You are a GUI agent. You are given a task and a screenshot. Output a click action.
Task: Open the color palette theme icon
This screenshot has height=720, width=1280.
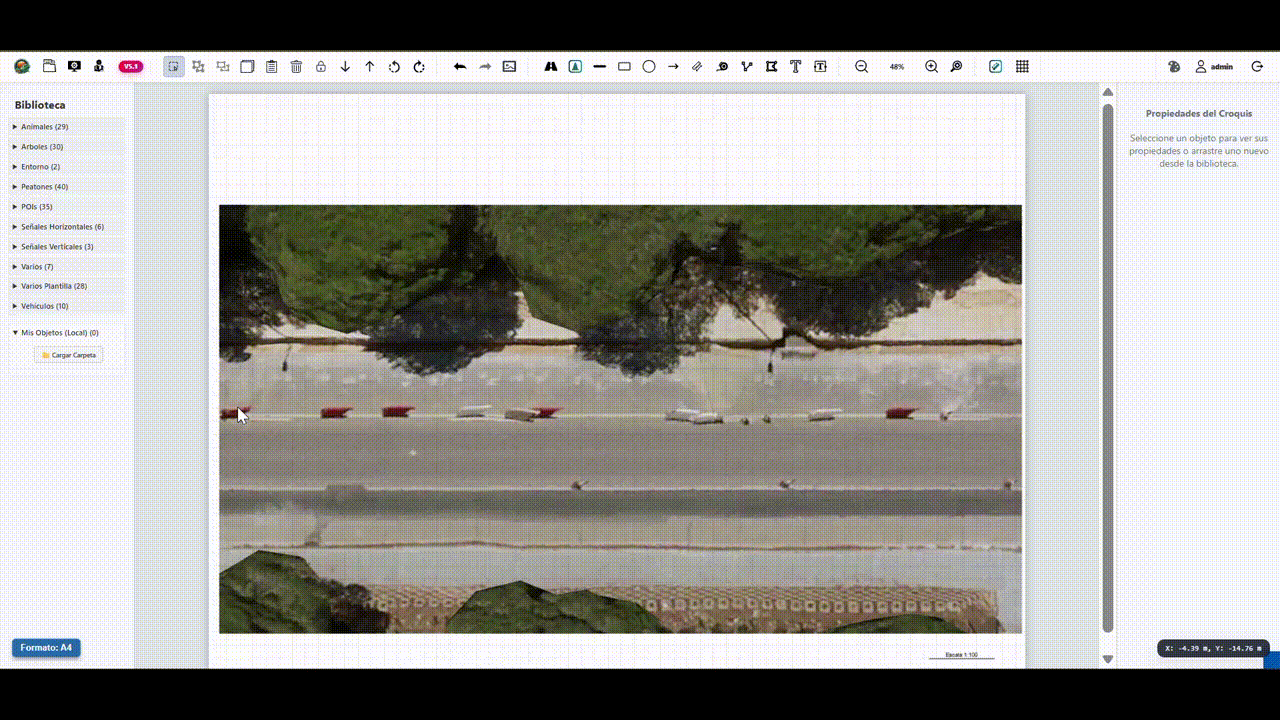[1174, 67]
